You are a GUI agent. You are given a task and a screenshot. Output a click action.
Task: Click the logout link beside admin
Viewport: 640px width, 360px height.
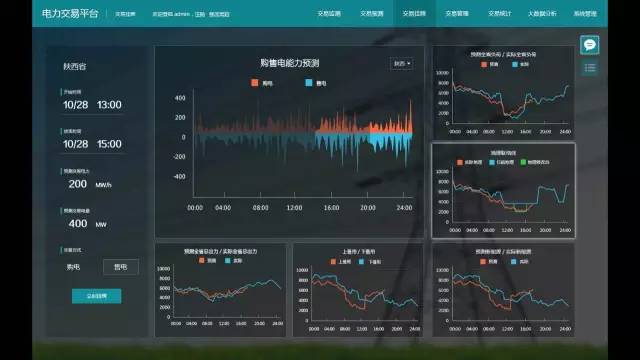200,14
